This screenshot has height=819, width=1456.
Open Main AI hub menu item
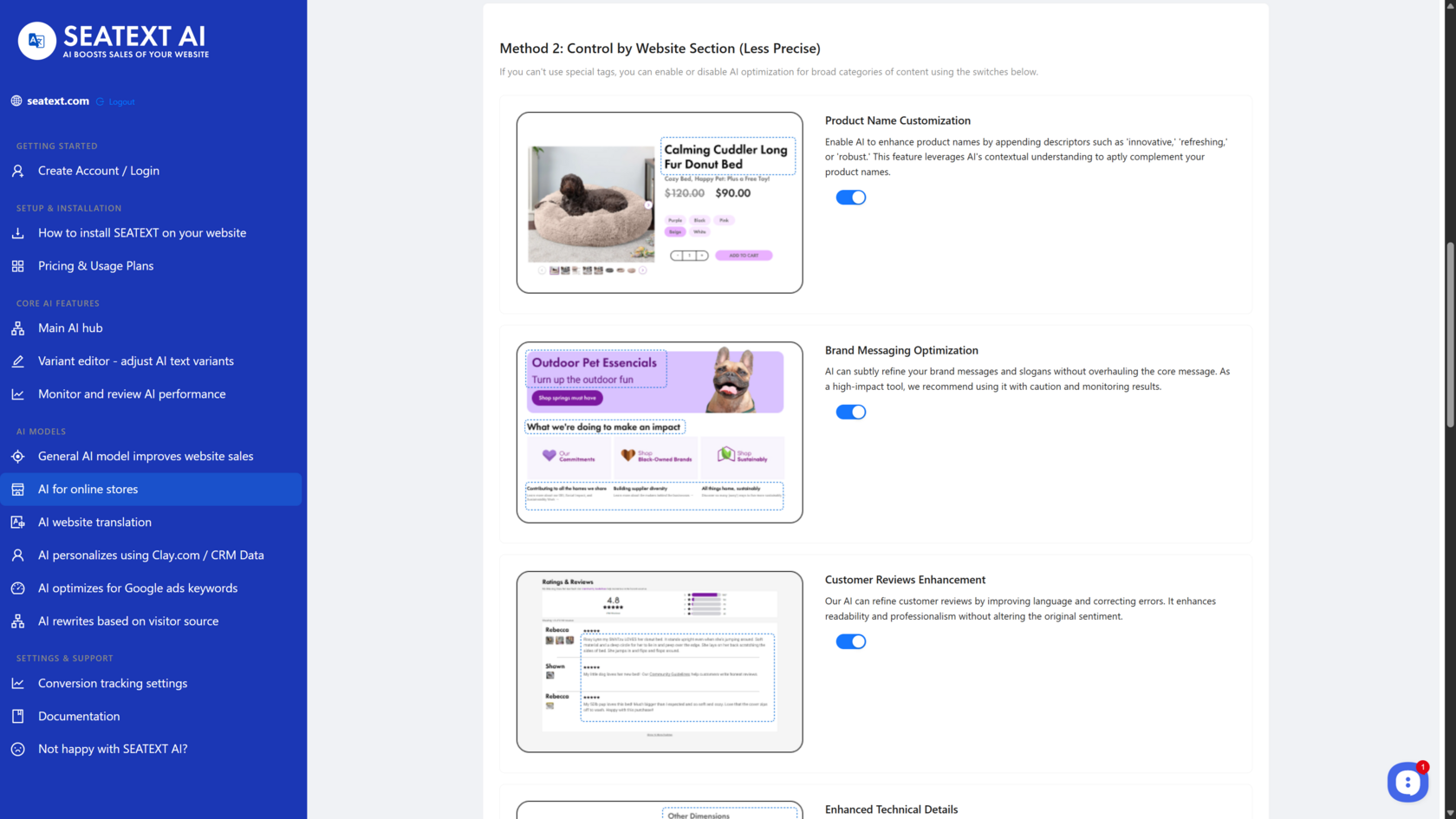click(70, 328)
